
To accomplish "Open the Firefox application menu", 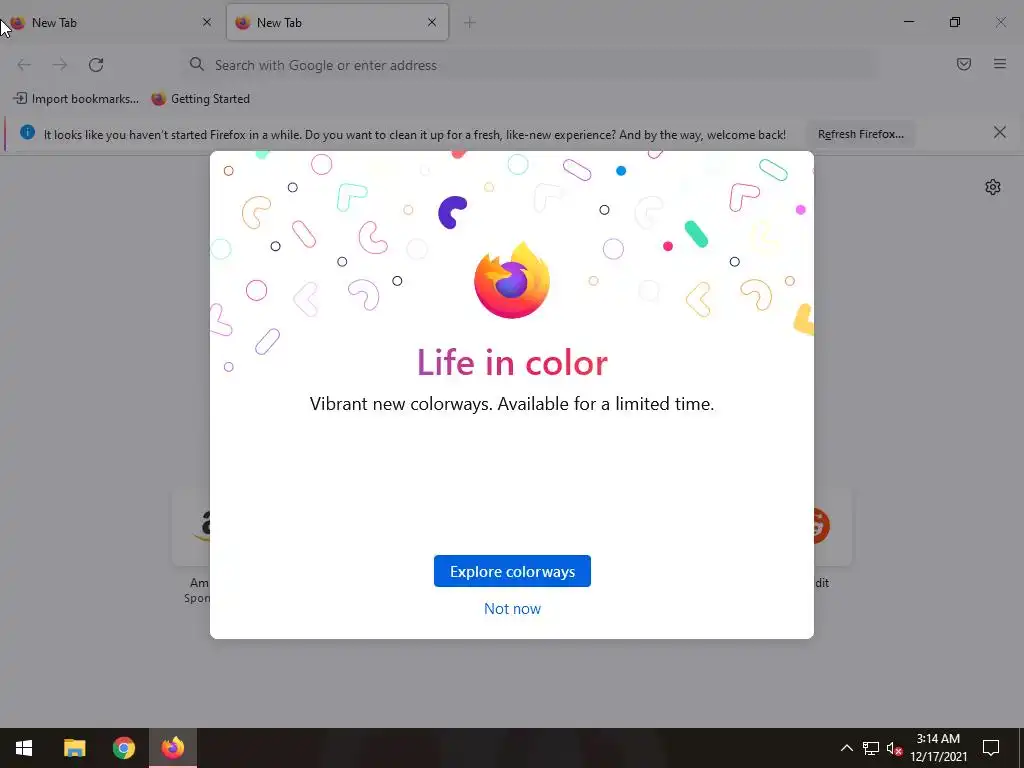I will [1000, 64].
